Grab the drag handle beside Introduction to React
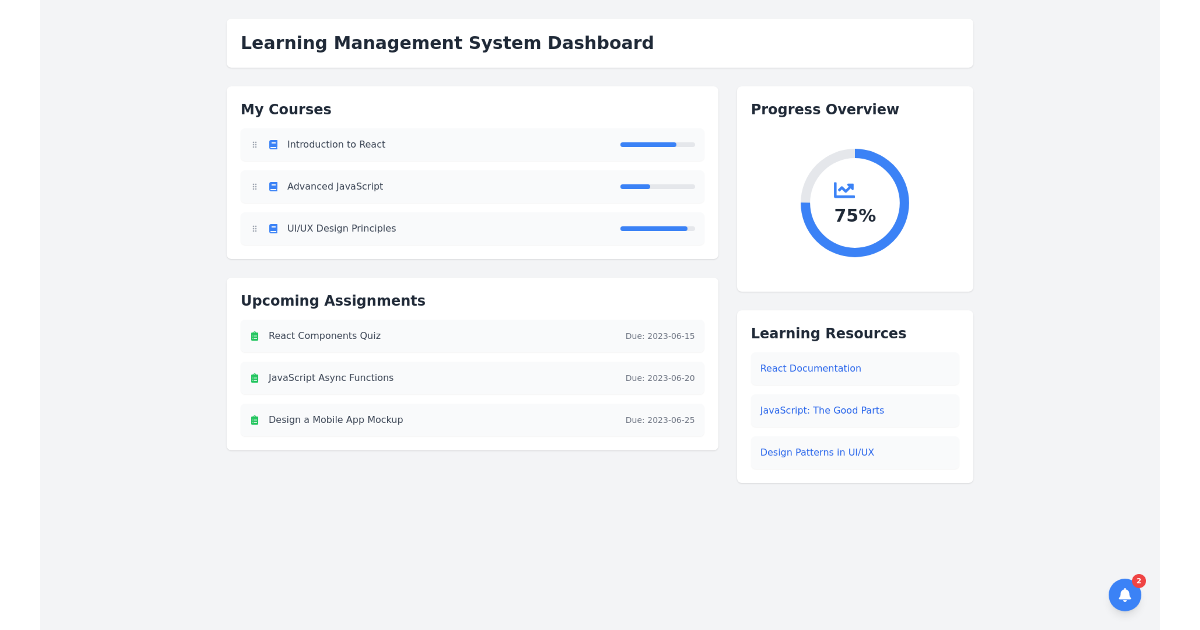Image resolution: width=1200 pixels, height=630 pixels. coord(254,144)
